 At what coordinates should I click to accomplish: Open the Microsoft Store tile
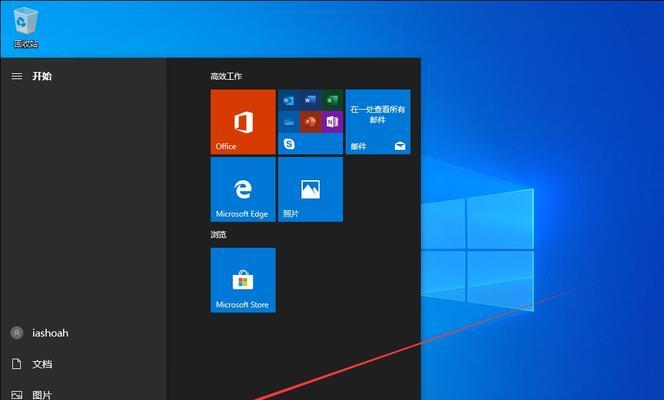(x=243, y=280)
